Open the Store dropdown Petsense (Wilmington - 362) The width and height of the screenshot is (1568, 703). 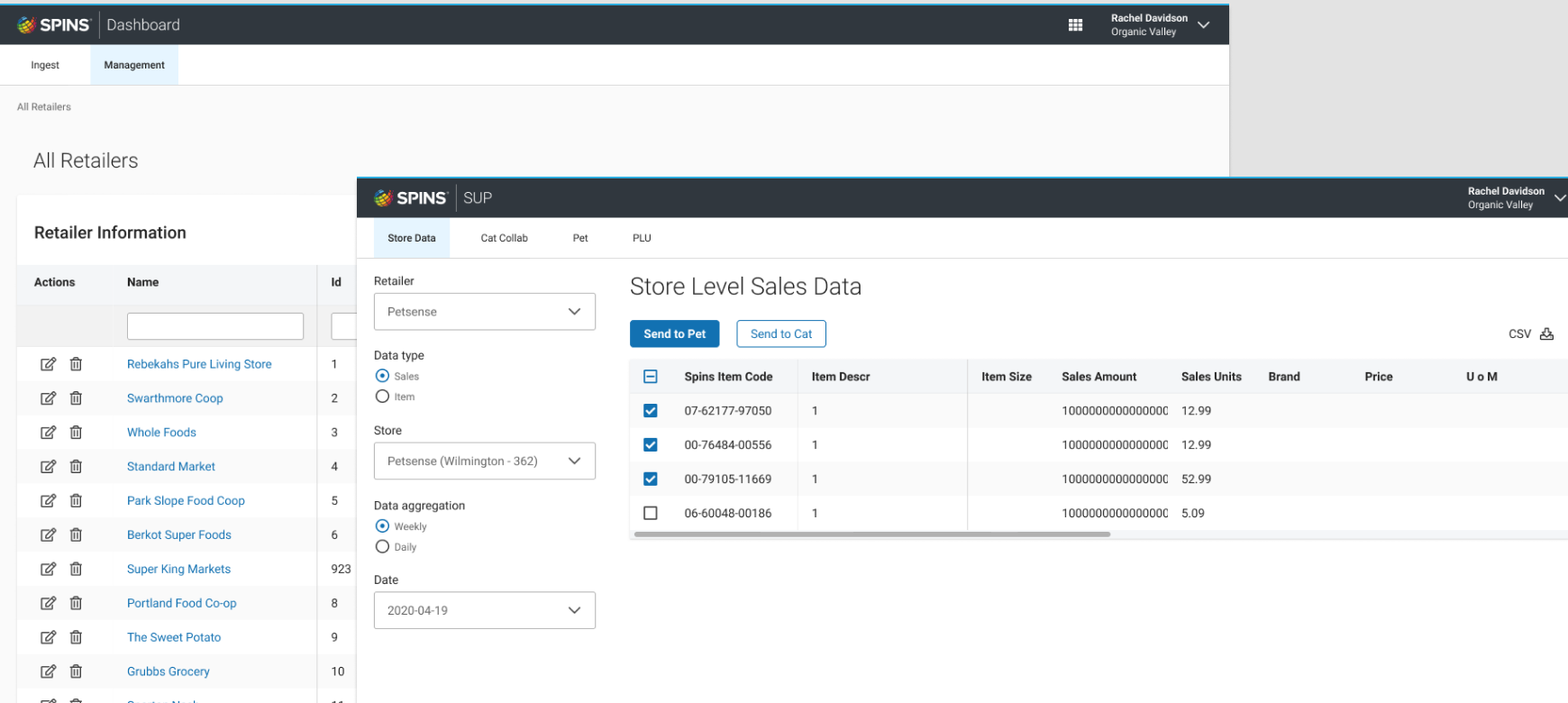(x=485, y=461)
